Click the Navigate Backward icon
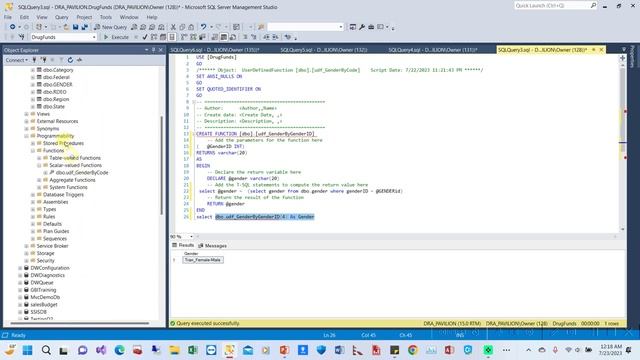640x360 pixels. 13,27
